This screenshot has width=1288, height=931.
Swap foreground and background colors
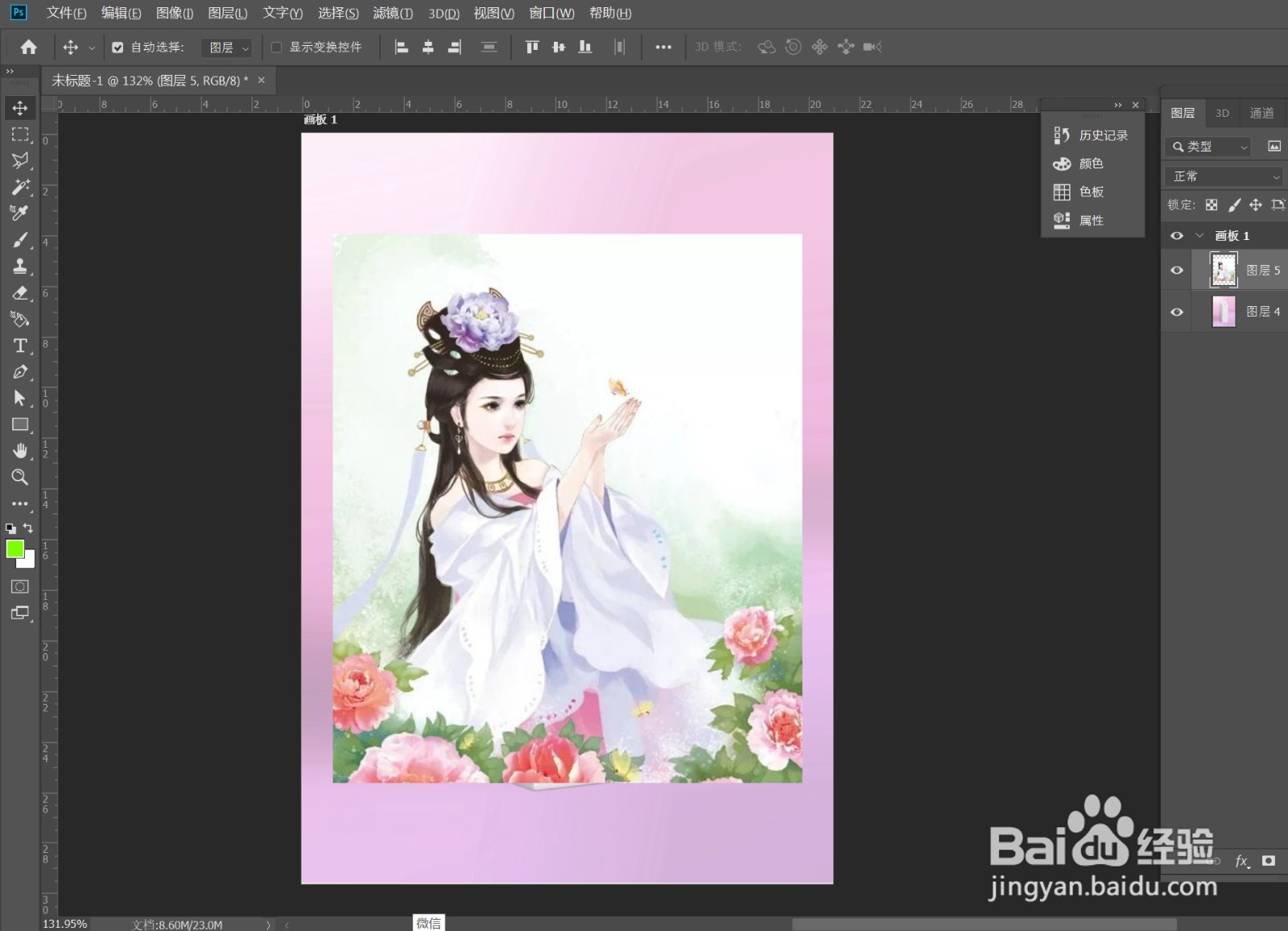point(29,528)
